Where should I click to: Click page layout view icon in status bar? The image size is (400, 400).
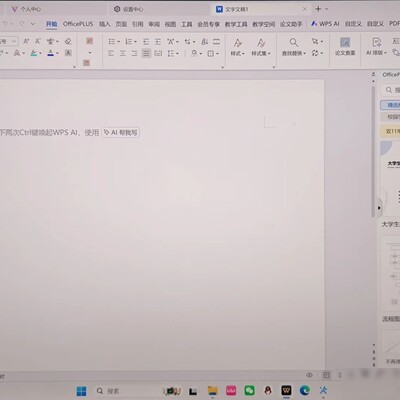coord(326,375)
